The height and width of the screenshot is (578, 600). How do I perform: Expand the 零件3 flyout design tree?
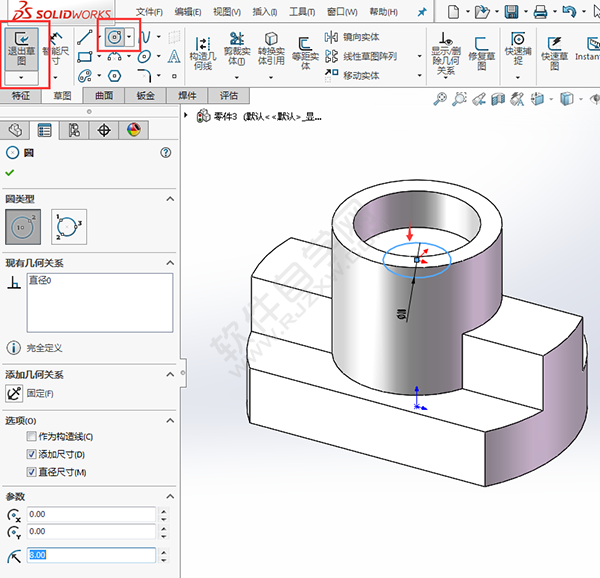click(186, 115)
